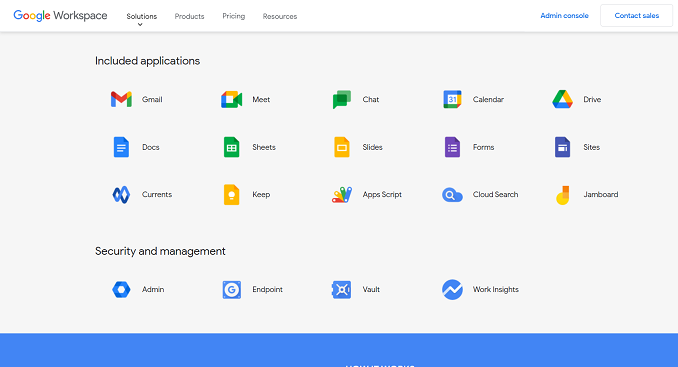678x367 pixels.
Task: Open the Resources navigation item
Action: pos(280,16)
